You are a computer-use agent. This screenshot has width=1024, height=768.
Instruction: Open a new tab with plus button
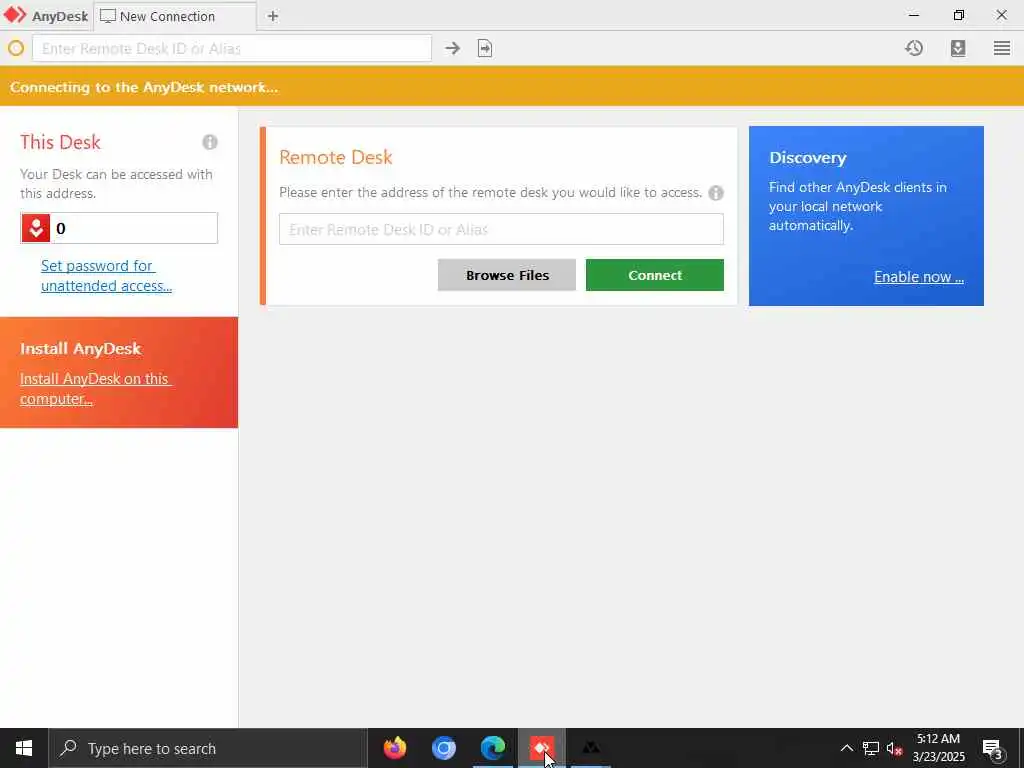tap(273, 16)
